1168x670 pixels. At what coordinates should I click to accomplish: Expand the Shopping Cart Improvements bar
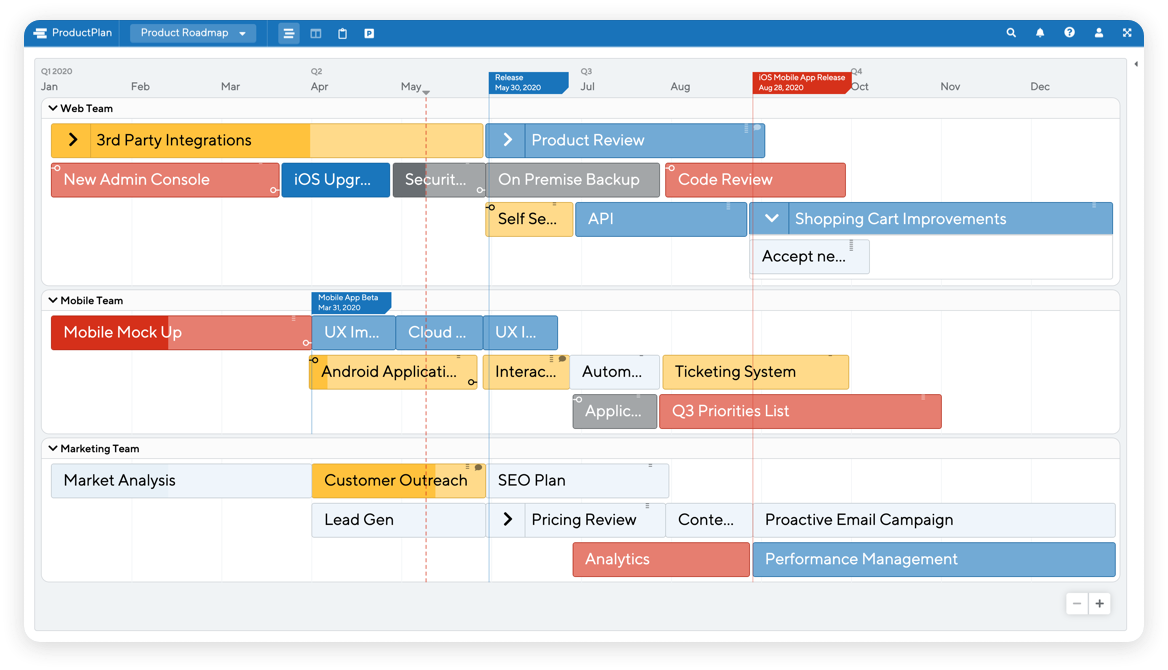point(770,218)
